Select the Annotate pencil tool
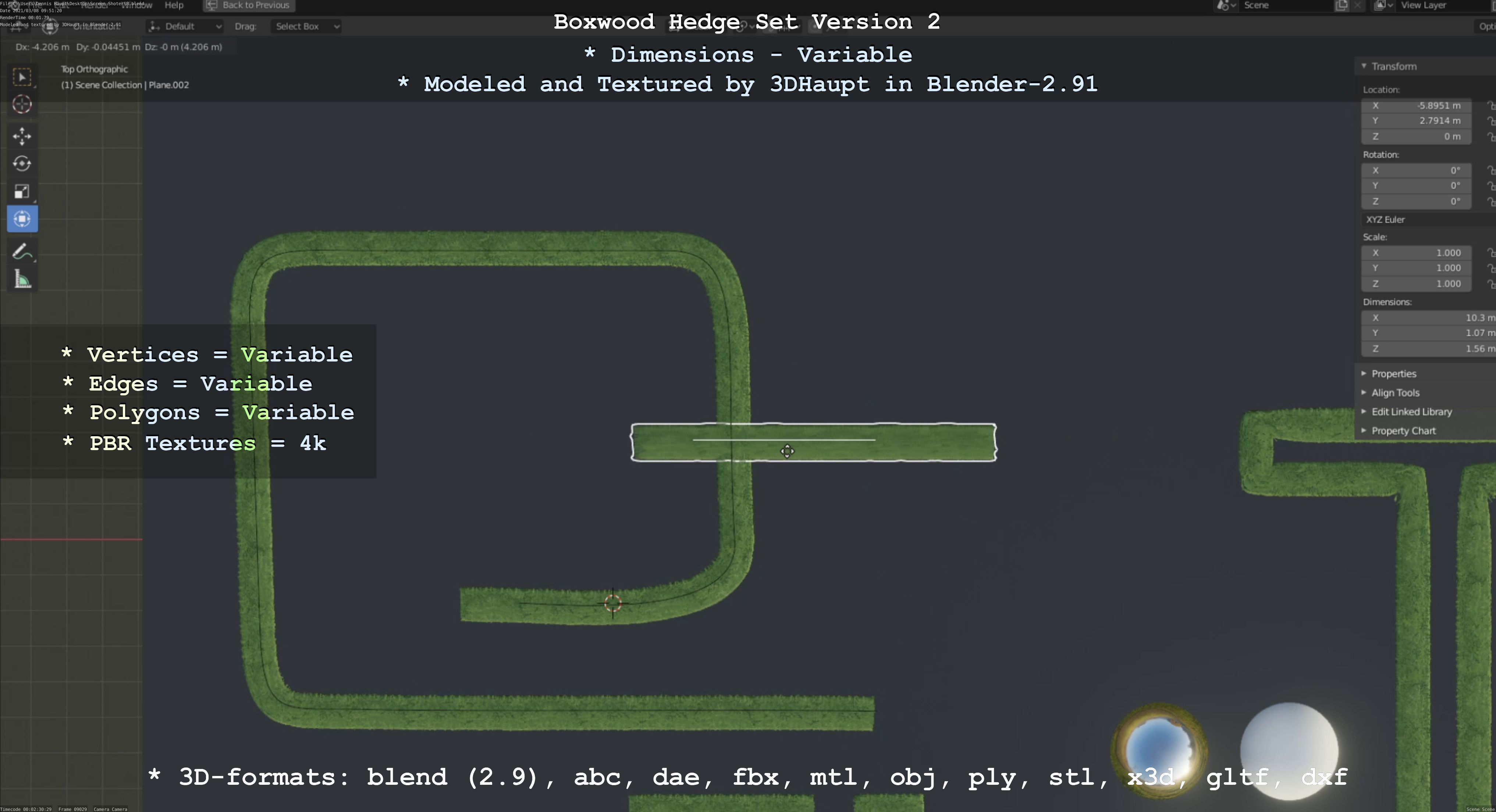 tap(22, 252)
